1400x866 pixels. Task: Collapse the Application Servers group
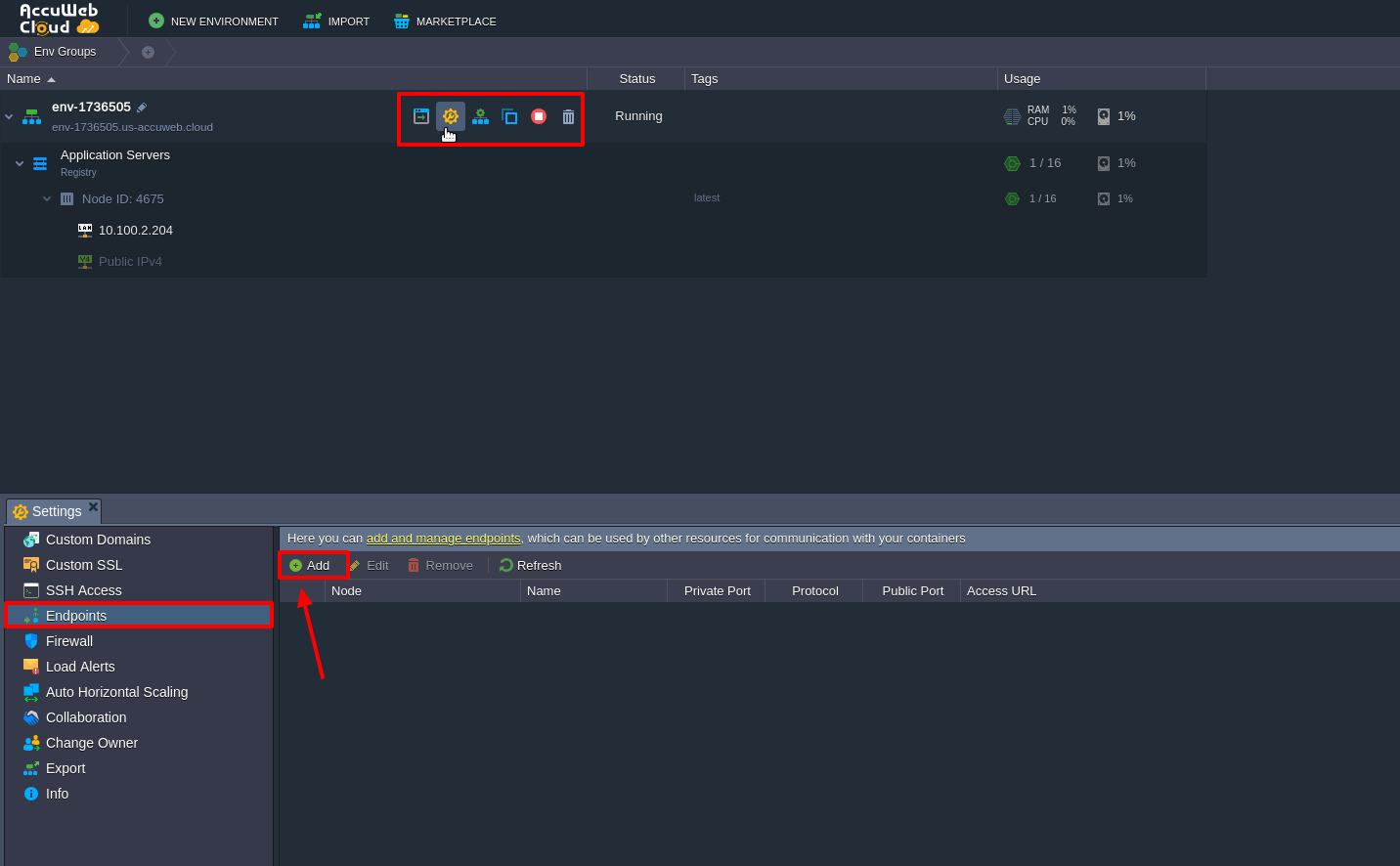19,163
